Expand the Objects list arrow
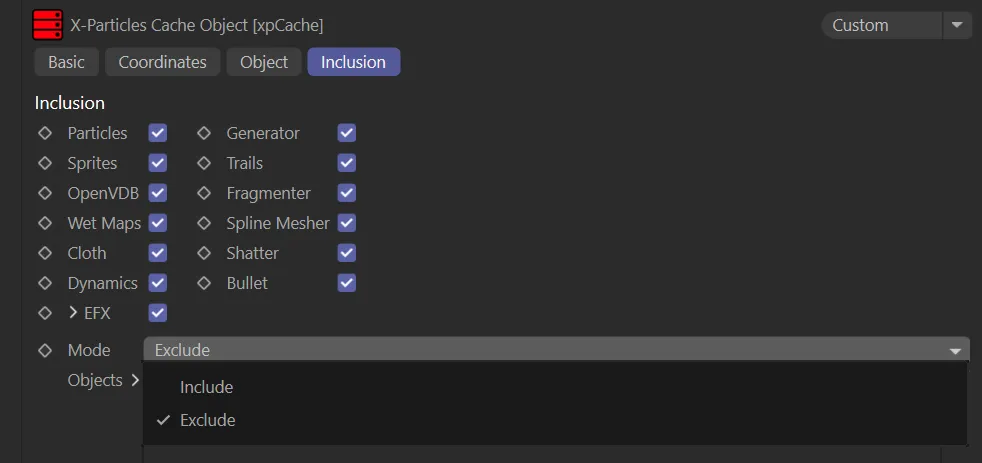982x463 pixels. pos(134,380)
